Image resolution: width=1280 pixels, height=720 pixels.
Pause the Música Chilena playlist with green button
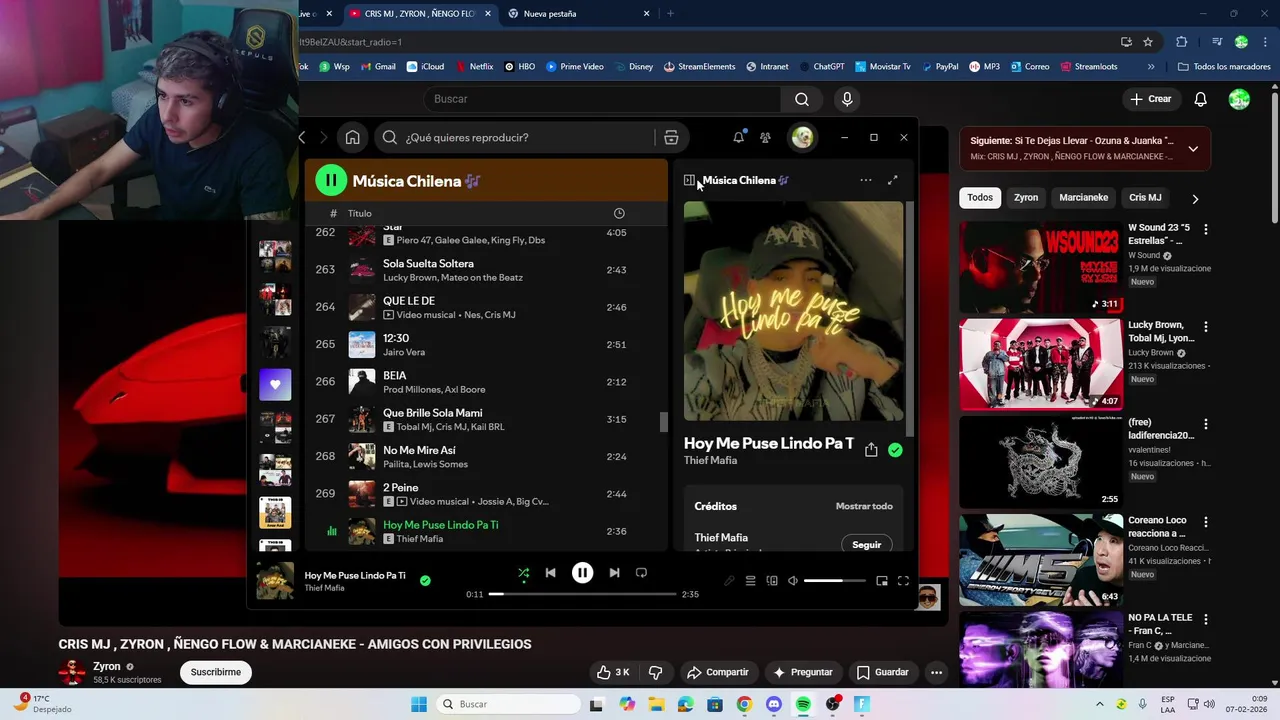click(x=330, y=181)
